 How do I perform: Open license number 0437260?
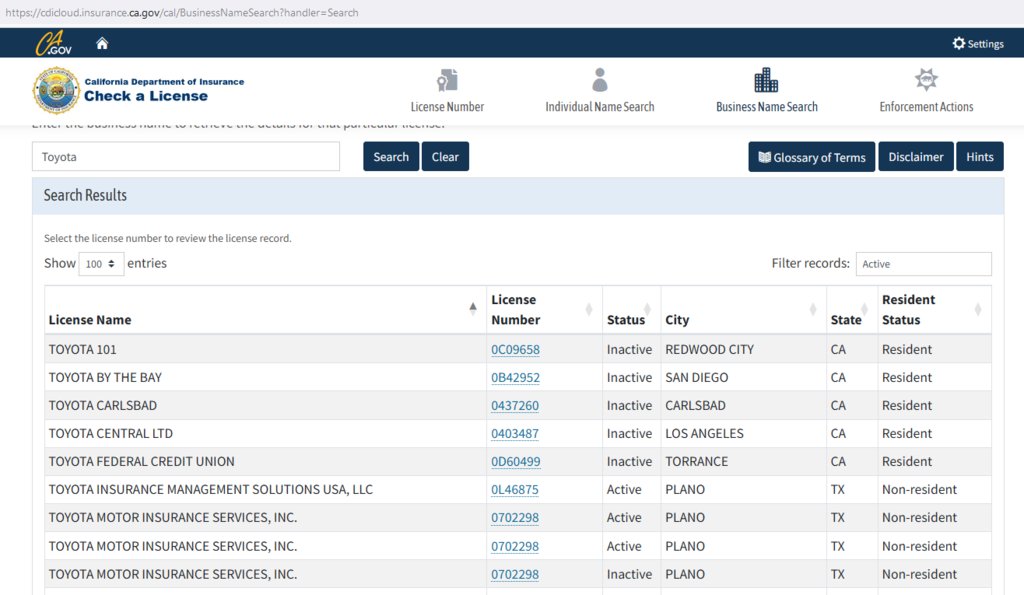(x=515, y=406)
